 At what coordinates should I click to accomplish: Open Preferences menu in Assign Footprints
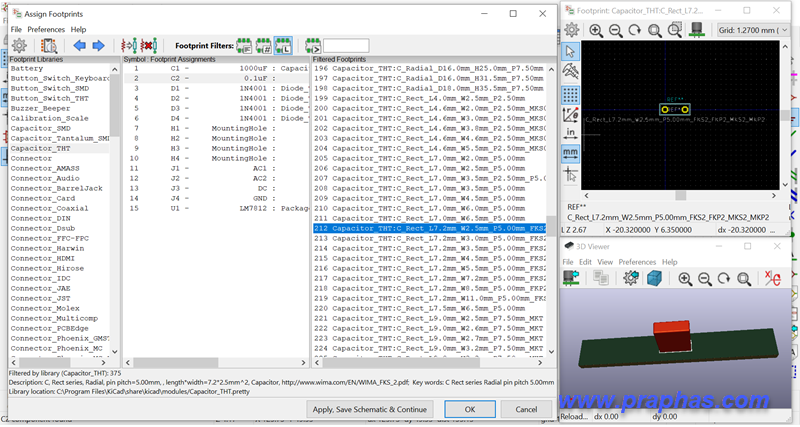[x=46, y=30]
